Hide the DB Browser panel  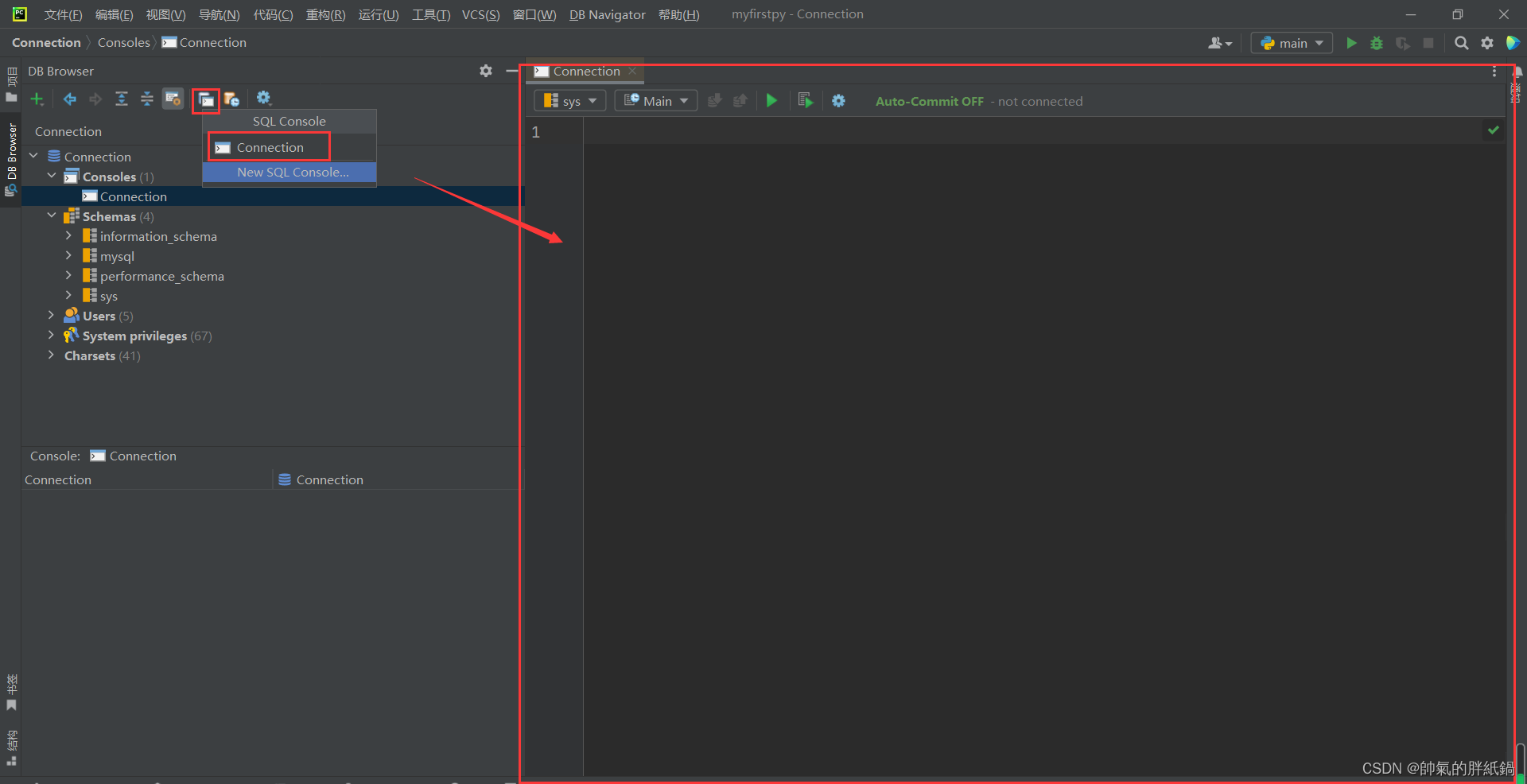(x=511, y=71)
